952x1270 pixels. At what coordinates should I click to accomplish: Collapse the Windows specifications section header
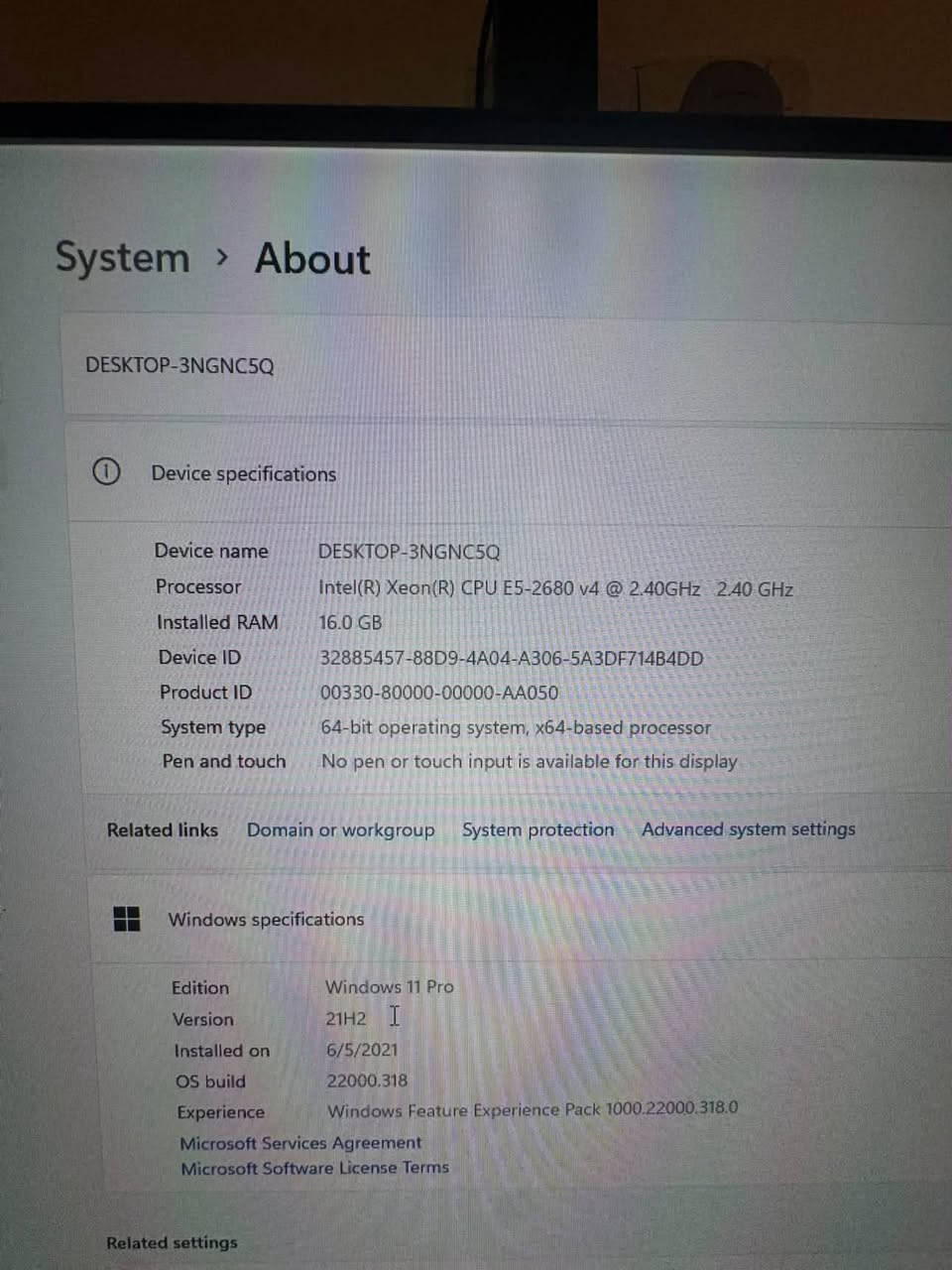tap(521, 919)
